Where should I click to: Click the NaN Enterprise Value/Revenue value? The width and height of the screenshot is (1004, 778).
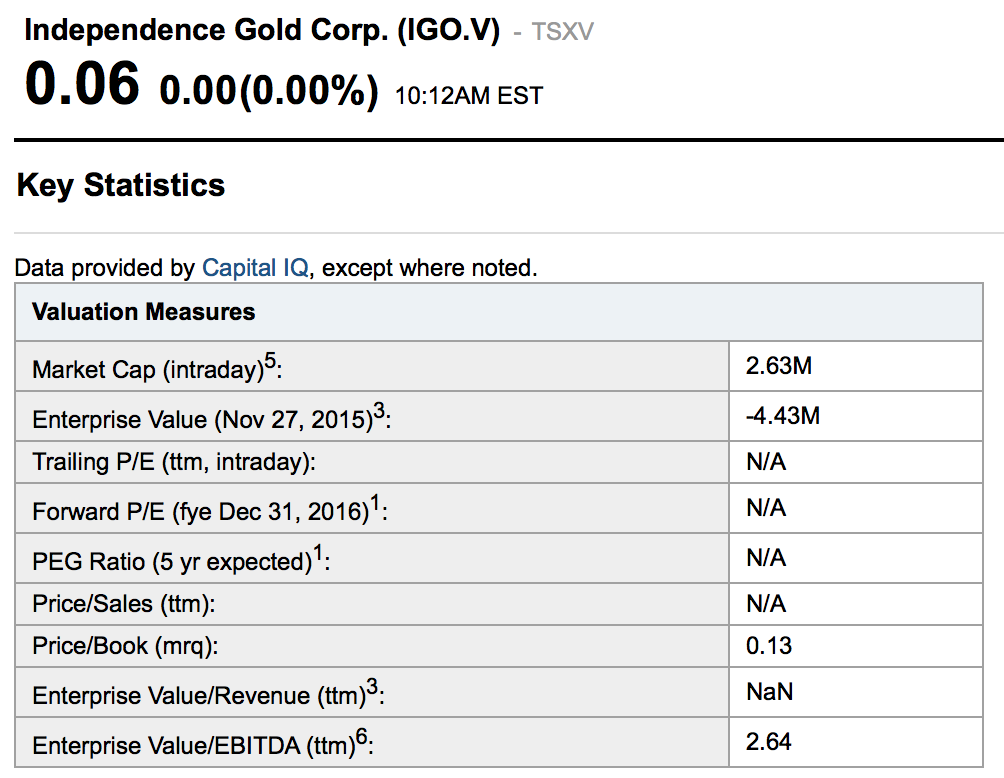(x=770, y=692)
